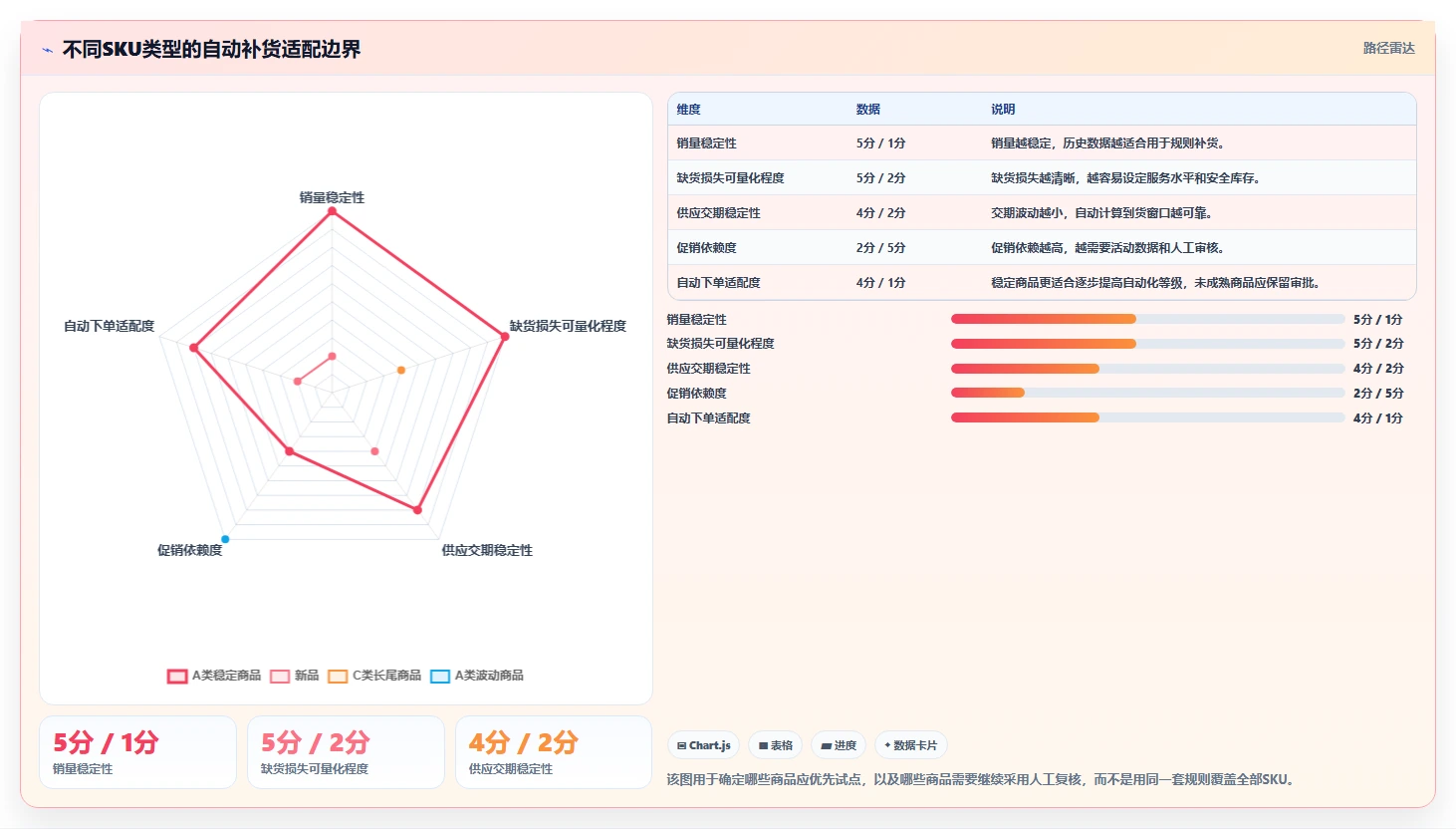The height and width of the screenshot is (829, 1456).
Task: Click the 供应交期稳定性 progress bar
Action: pyautogui.click(x=1147, y=369)
